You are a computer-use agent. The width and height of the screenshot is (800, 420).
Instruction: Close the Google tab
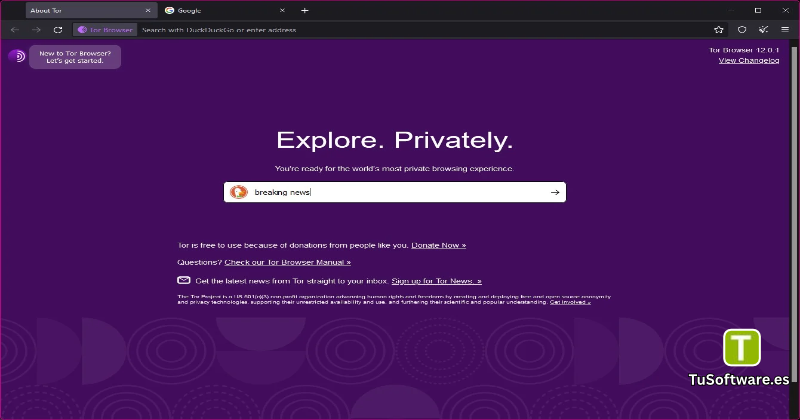tap(282, 10)
